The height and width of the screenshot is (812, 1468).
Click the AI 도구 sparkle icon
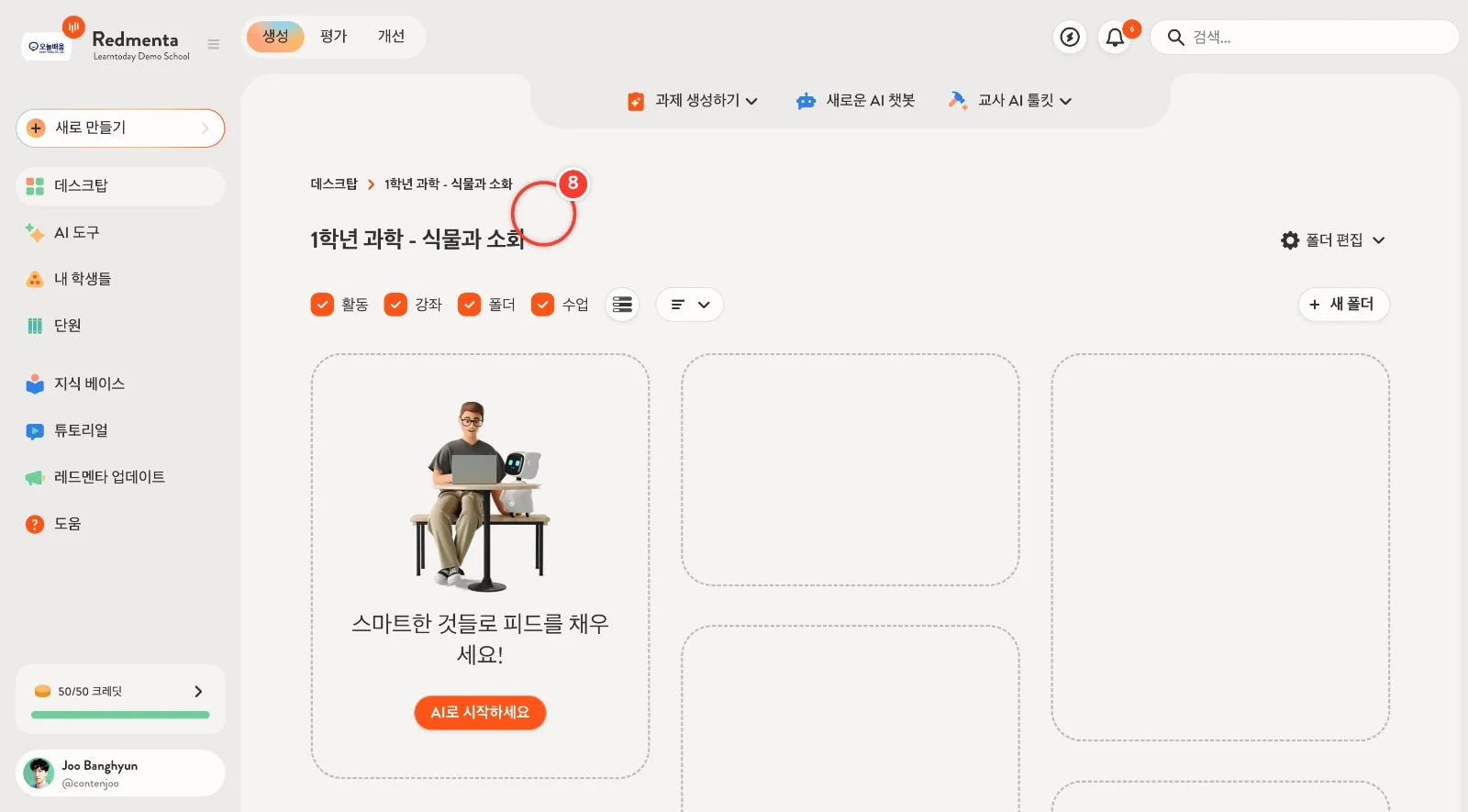(35, 233)
